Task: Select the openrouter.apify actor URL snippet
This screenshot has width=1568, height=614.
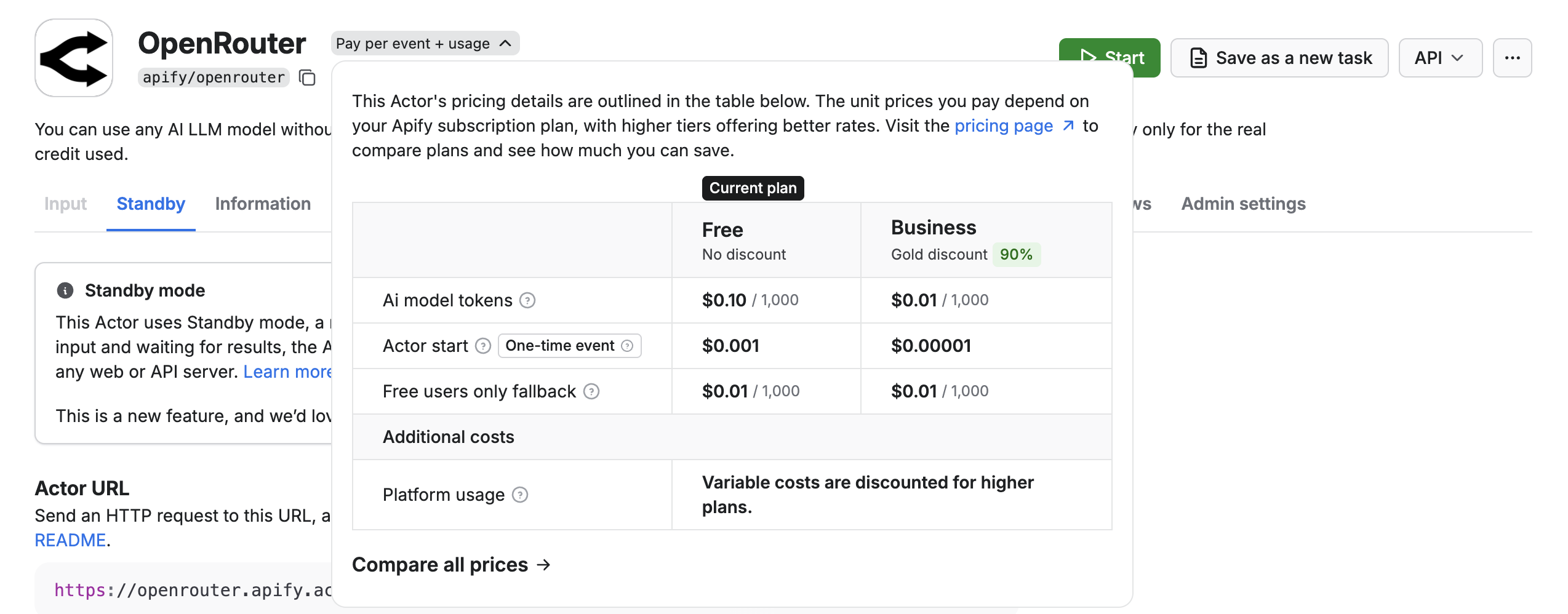Action: click(x=185, y=589)
